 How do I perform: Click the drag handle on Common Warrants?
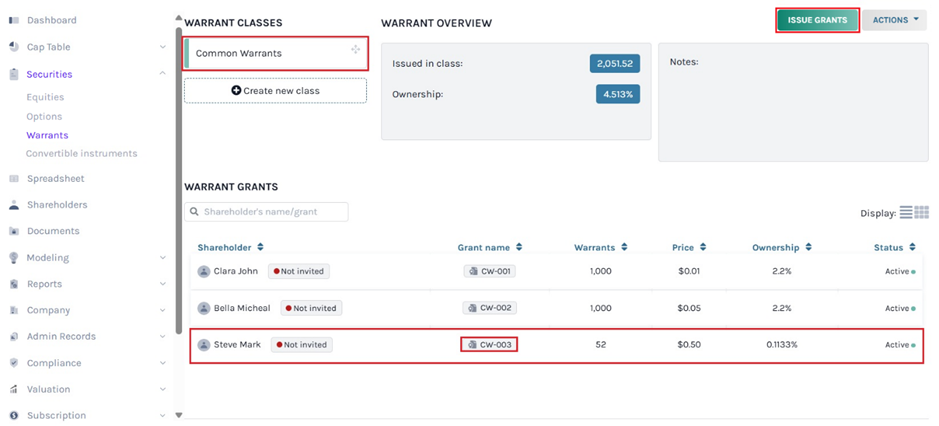pyautogui.click(x=356, y=50)
